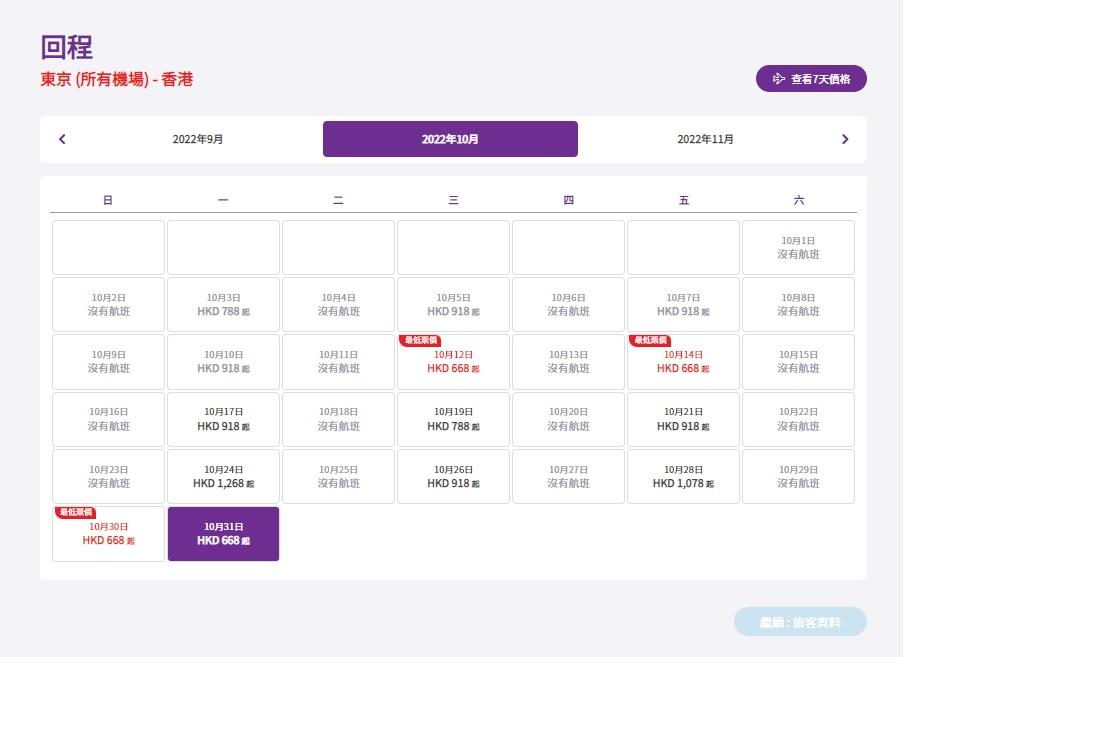Switch to the 2022年9月 month tab
The height and width of the screenshot is (740, 1111).
coord(198,139)
